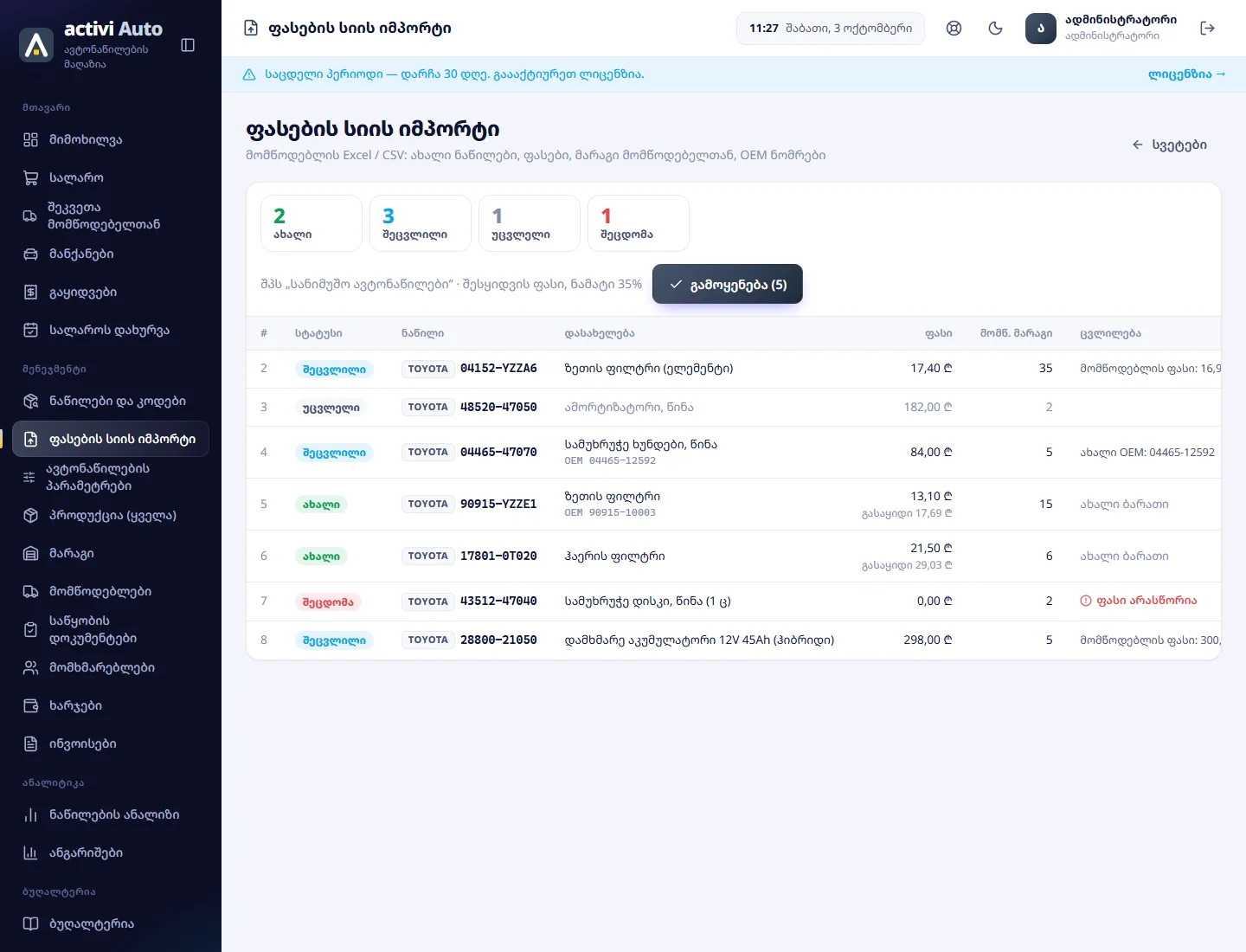
Task: Click the activi Auto logo
Action: tap(36, 45)
